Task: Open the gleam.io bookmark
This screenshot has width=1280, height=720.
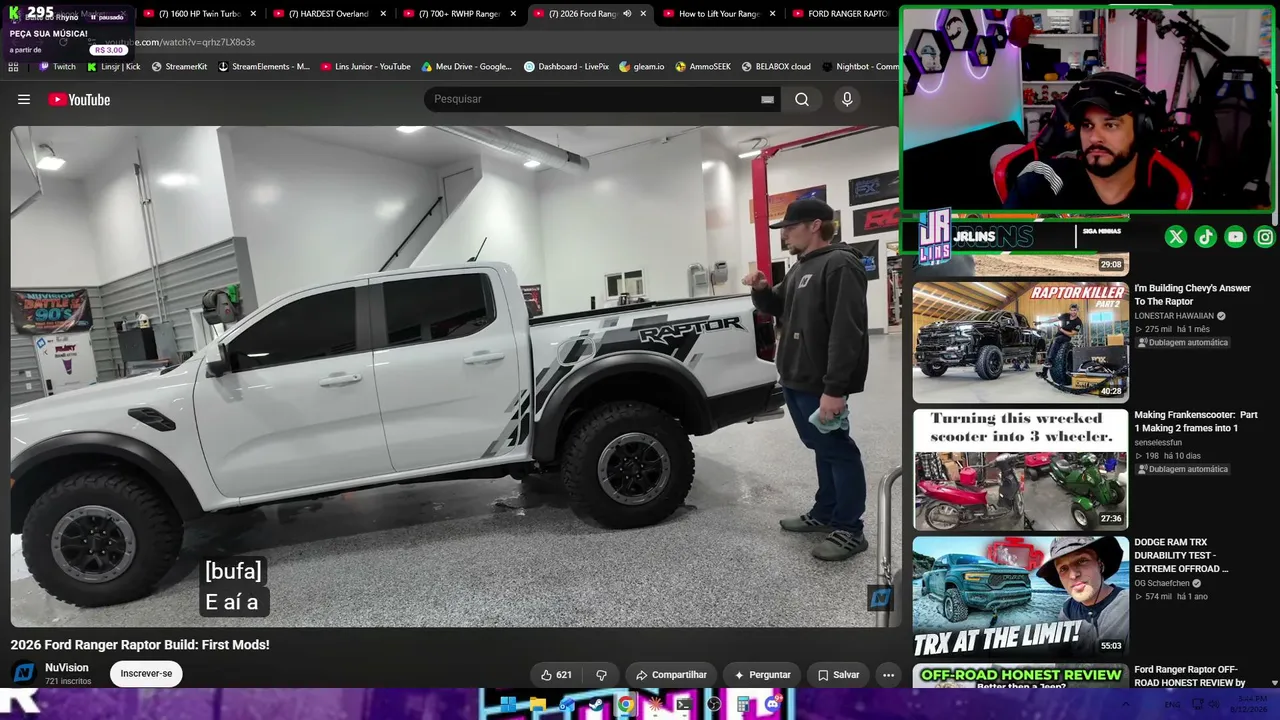Action: [x=642, y=67]
